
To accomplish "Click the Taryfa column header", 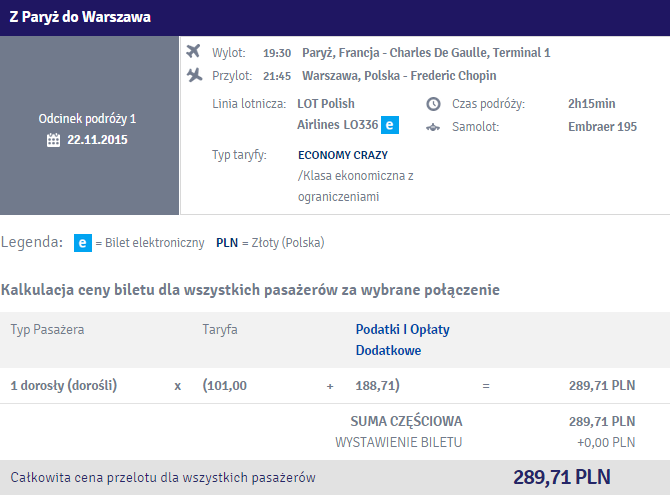I will [220, 330].
